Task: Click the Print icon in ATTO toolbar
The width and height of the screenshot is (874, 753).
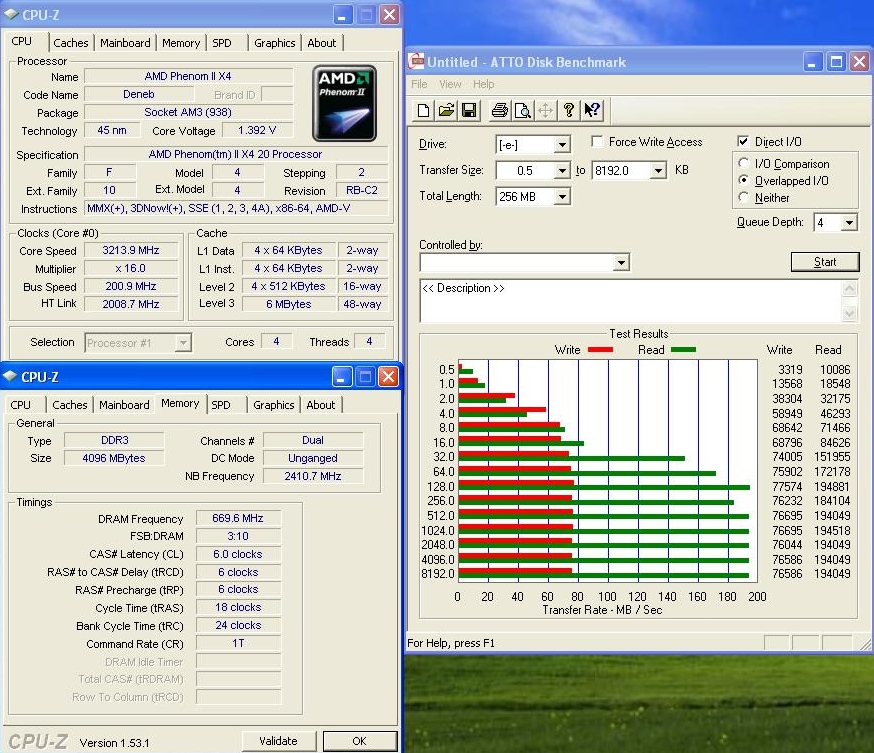Action: coord(499,110)
